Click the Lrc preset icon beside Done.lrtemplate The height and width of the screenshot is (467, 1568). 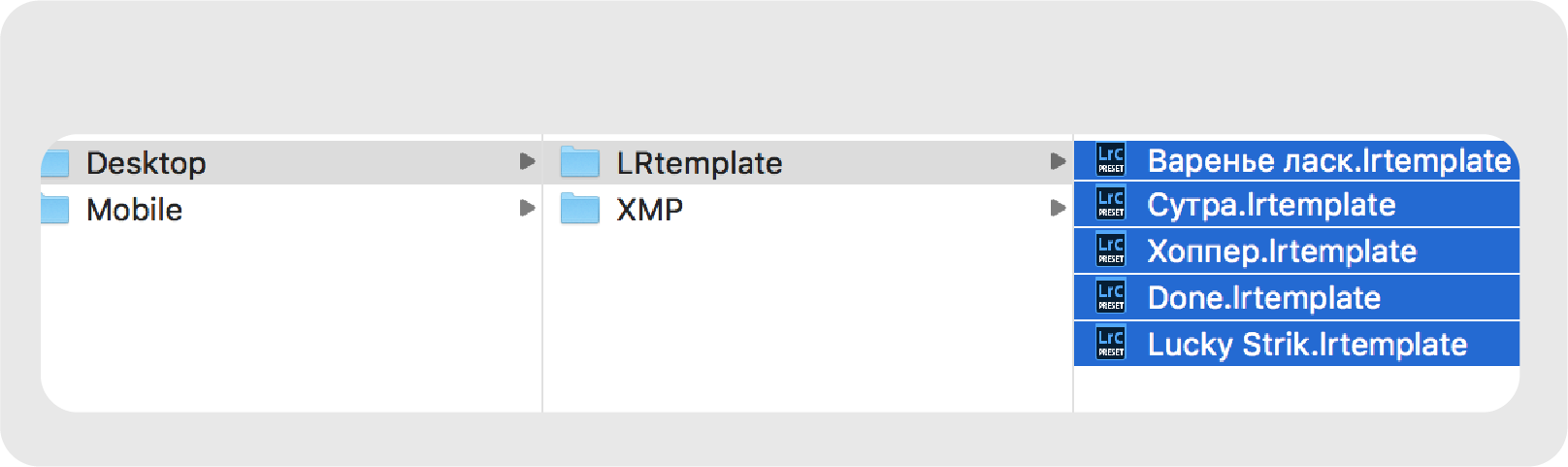click(x=1110, y=297)
